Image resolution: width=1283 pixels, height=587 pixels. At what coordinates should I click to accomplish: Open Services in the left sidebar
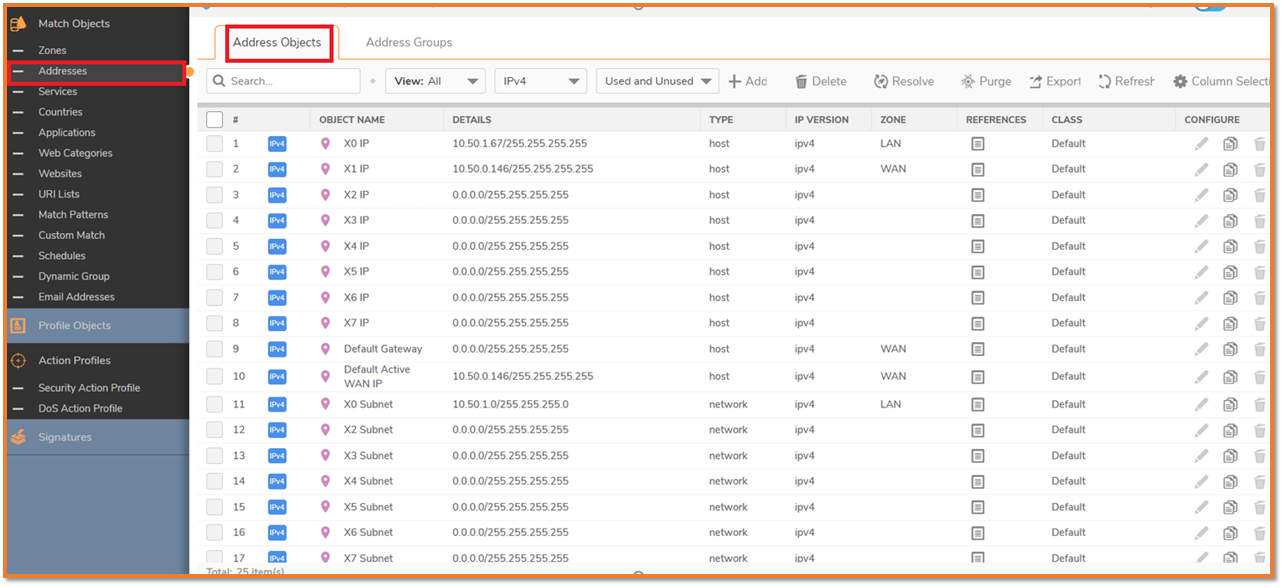(57, 92)
